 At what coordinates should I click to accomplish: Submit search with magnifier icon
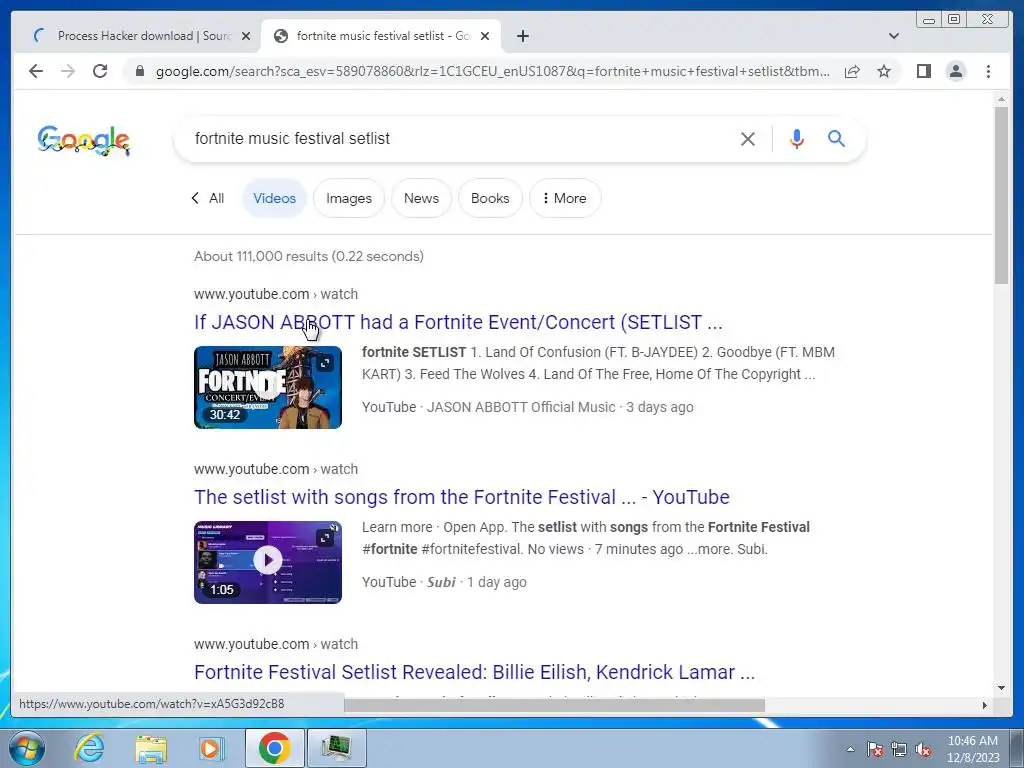[836, 138]
